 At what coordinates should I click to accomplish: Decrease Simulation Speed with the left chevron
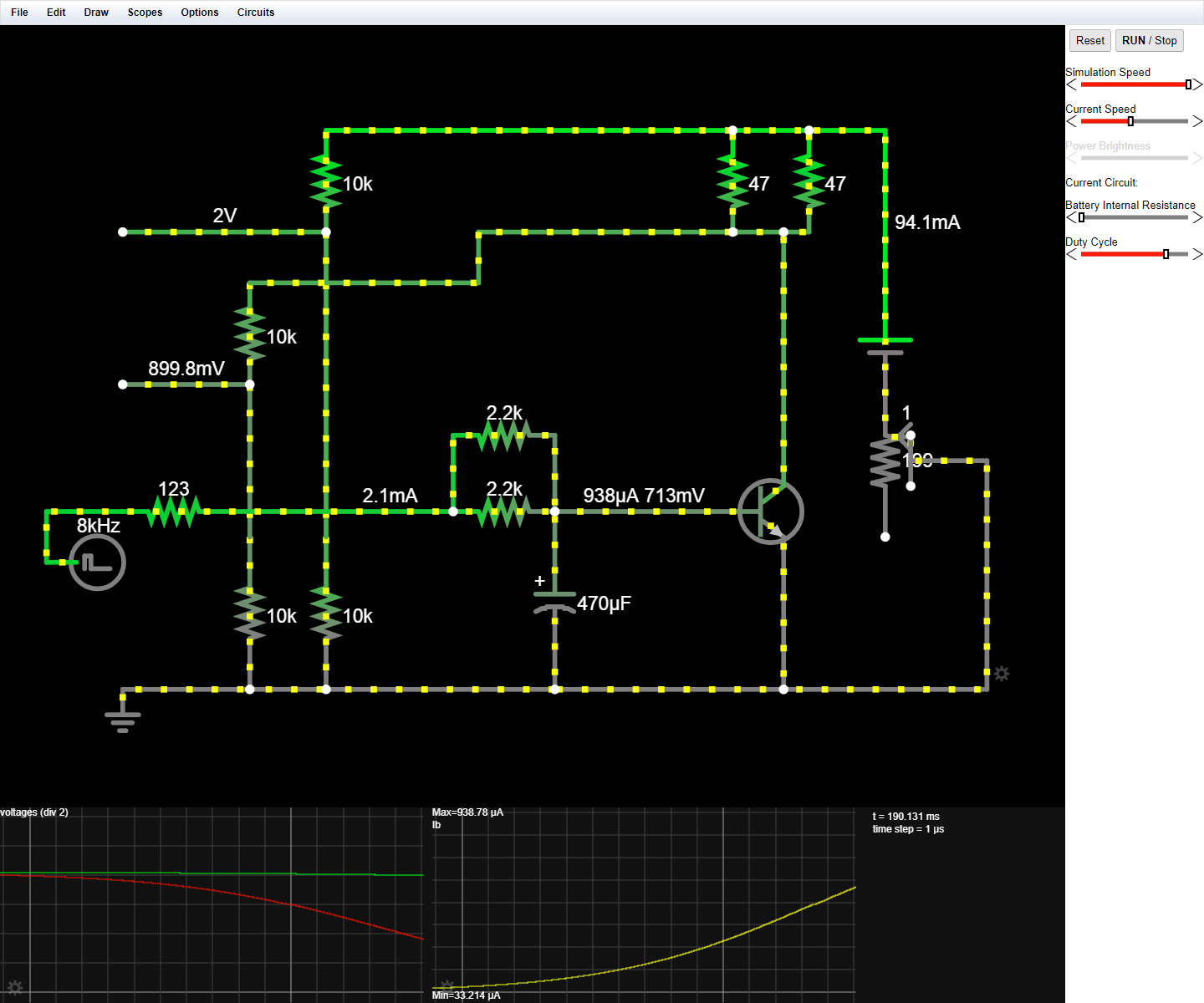1070,84
